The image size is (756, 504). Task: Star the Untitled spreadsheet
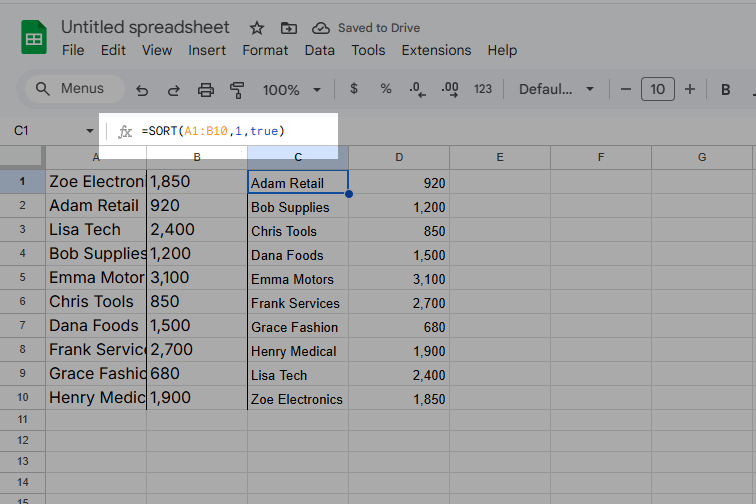tap(257, 28)
